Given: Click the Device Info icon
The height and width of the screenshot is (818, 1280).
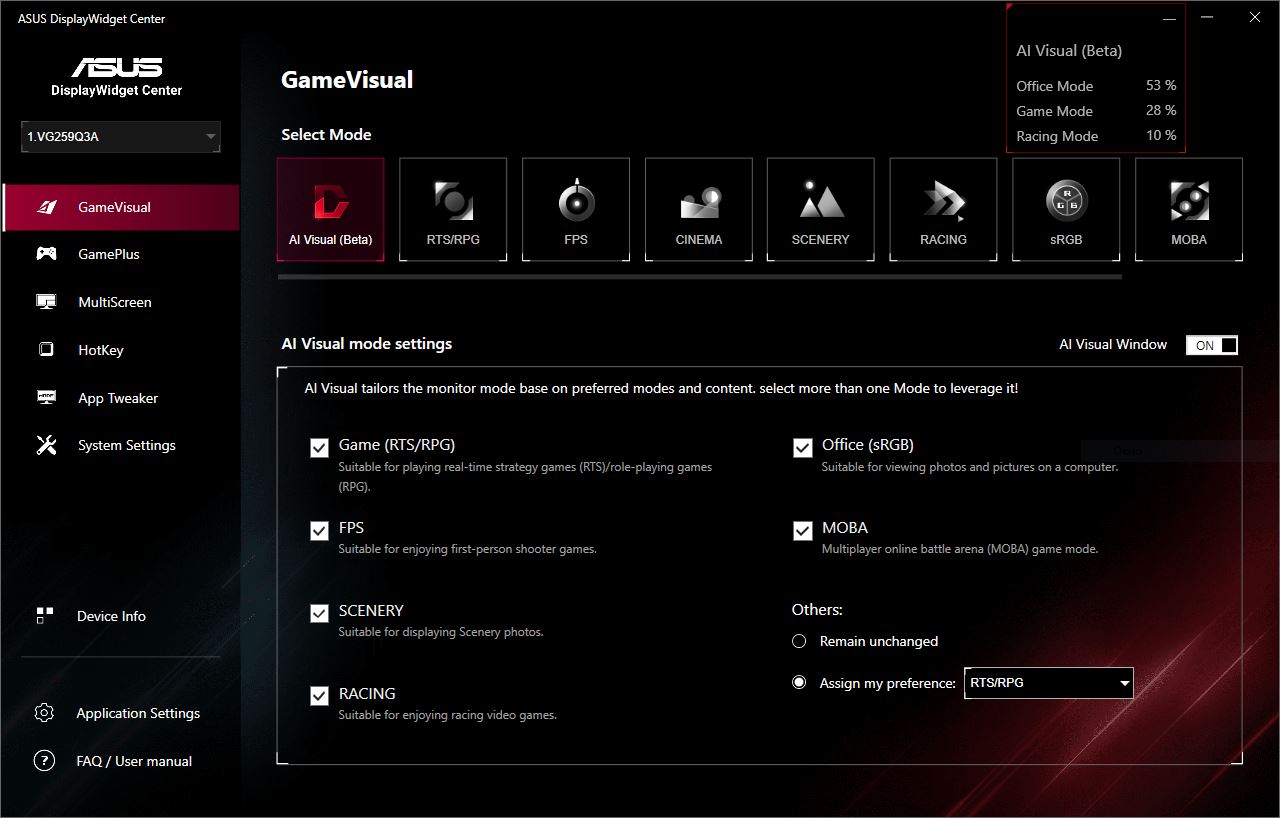Looking at the screenshot, I should coord(45,616).
